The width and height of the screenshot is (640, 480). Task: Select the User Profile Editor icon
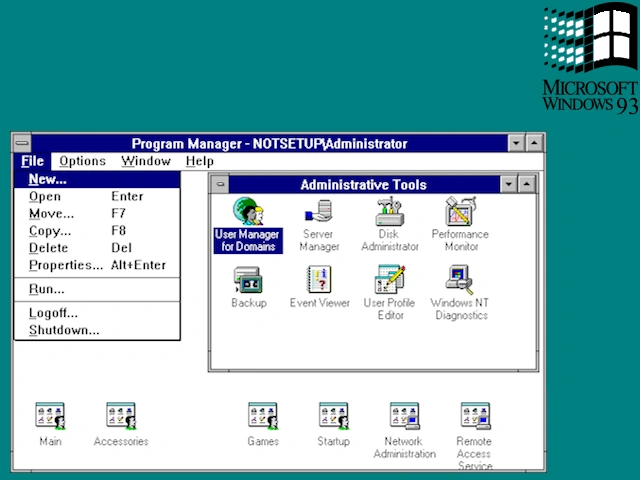(x=390, y=280)
